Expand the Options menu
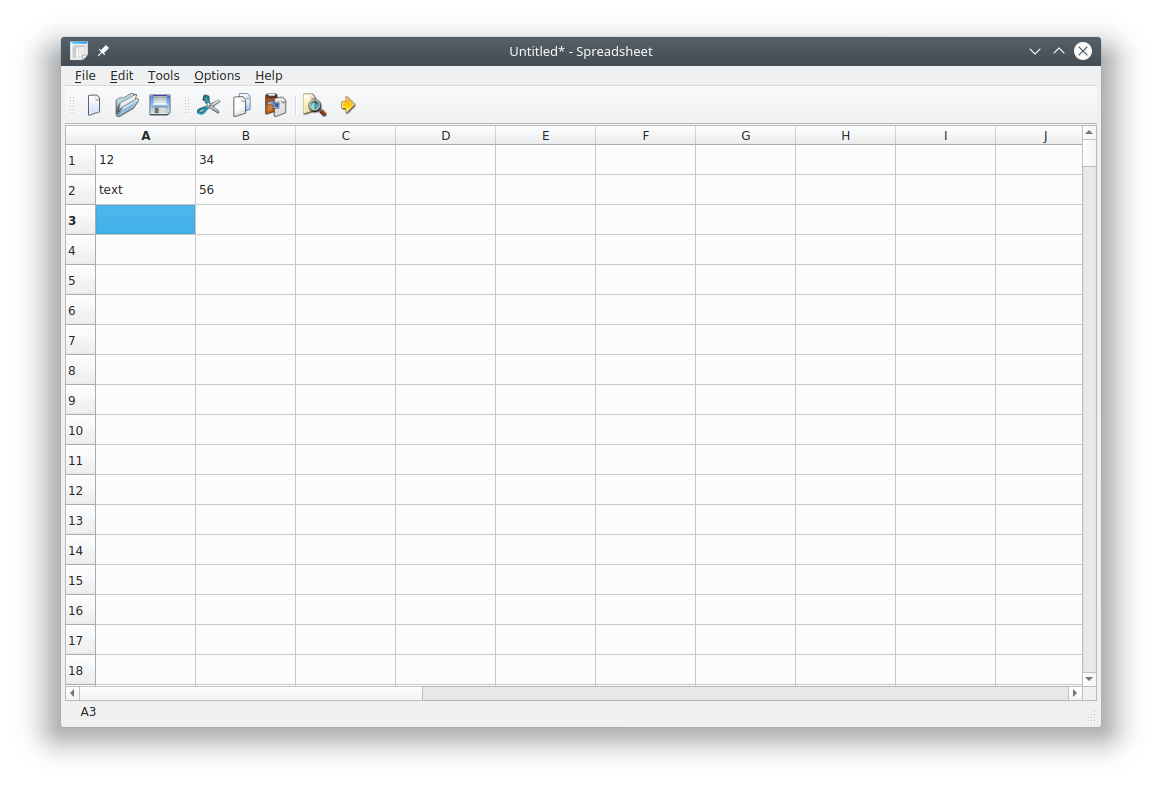Viewport: 1162px width, 788px height. [217, 76]
